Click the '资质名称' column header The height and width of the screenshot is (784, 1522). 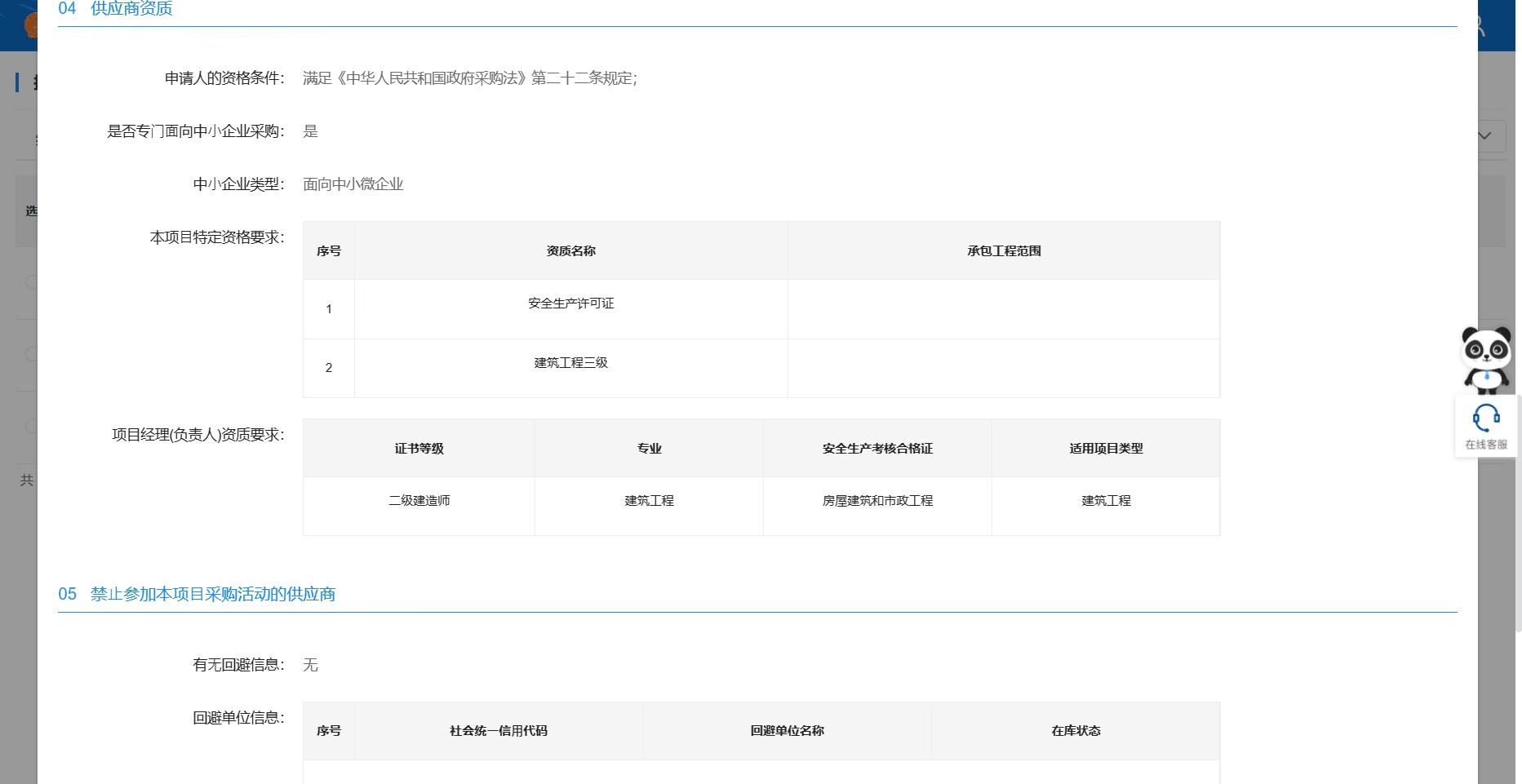point(570,251)
